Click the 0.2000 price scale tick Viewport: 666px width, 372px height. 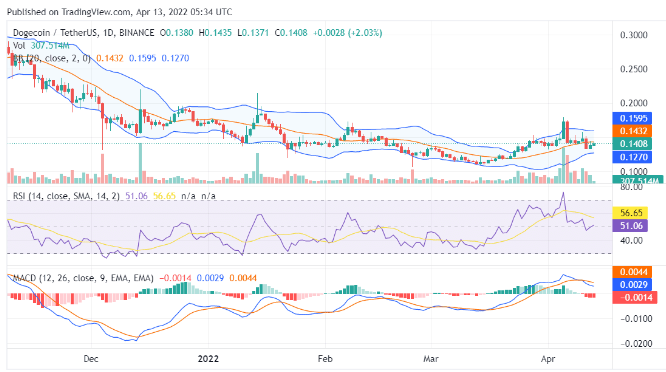[634, 103]
